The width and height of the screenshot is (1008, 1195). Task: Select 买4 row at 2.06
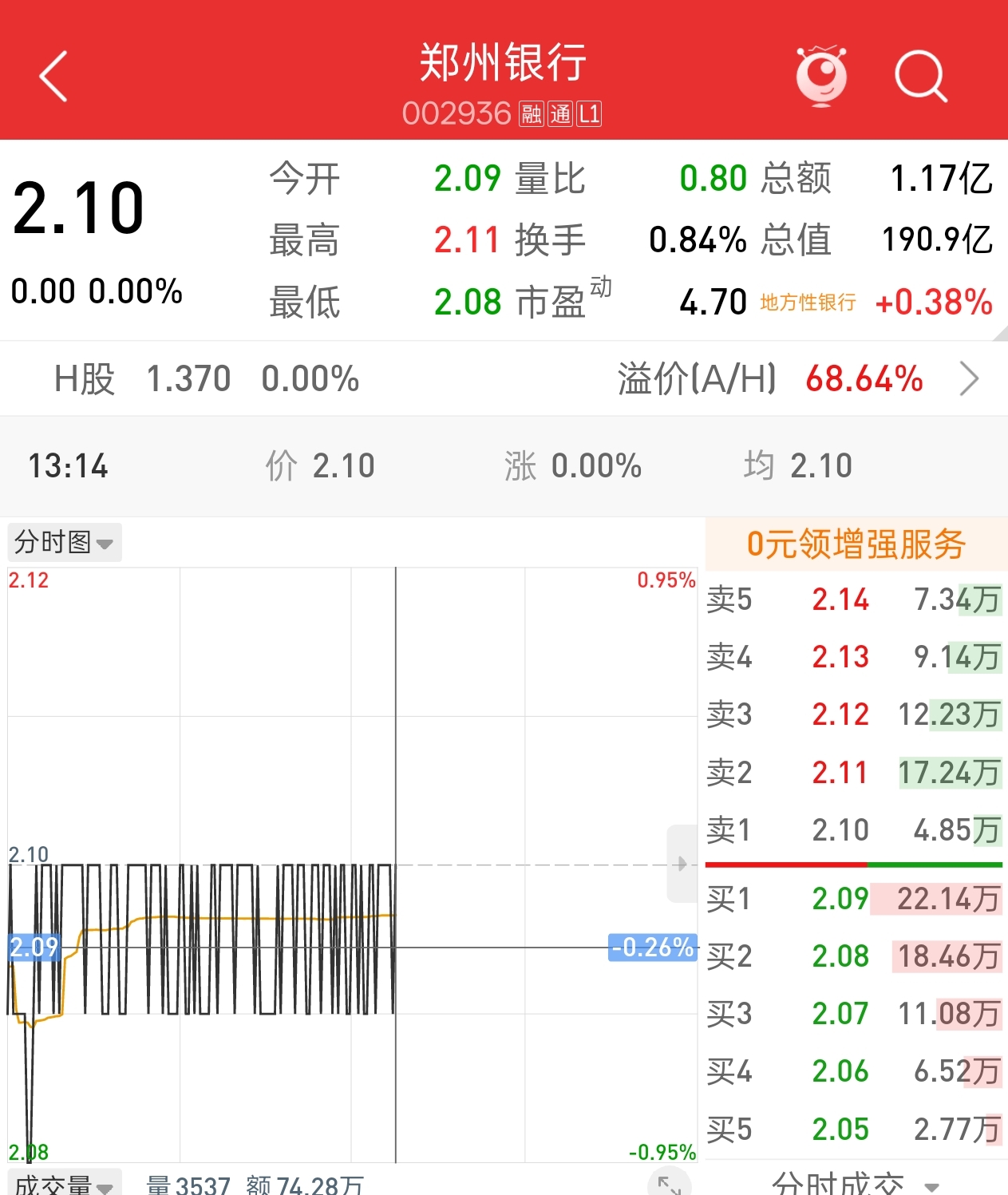click(855, 1071)
